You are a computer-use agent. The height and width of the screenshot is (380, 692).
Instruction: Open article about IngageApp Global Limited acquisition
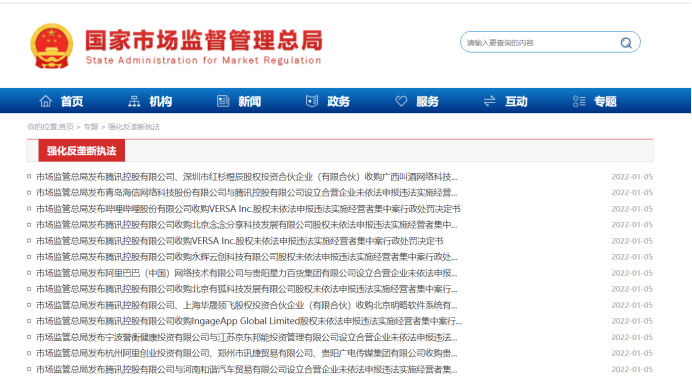pyautogui.click(x=249, y=321)
